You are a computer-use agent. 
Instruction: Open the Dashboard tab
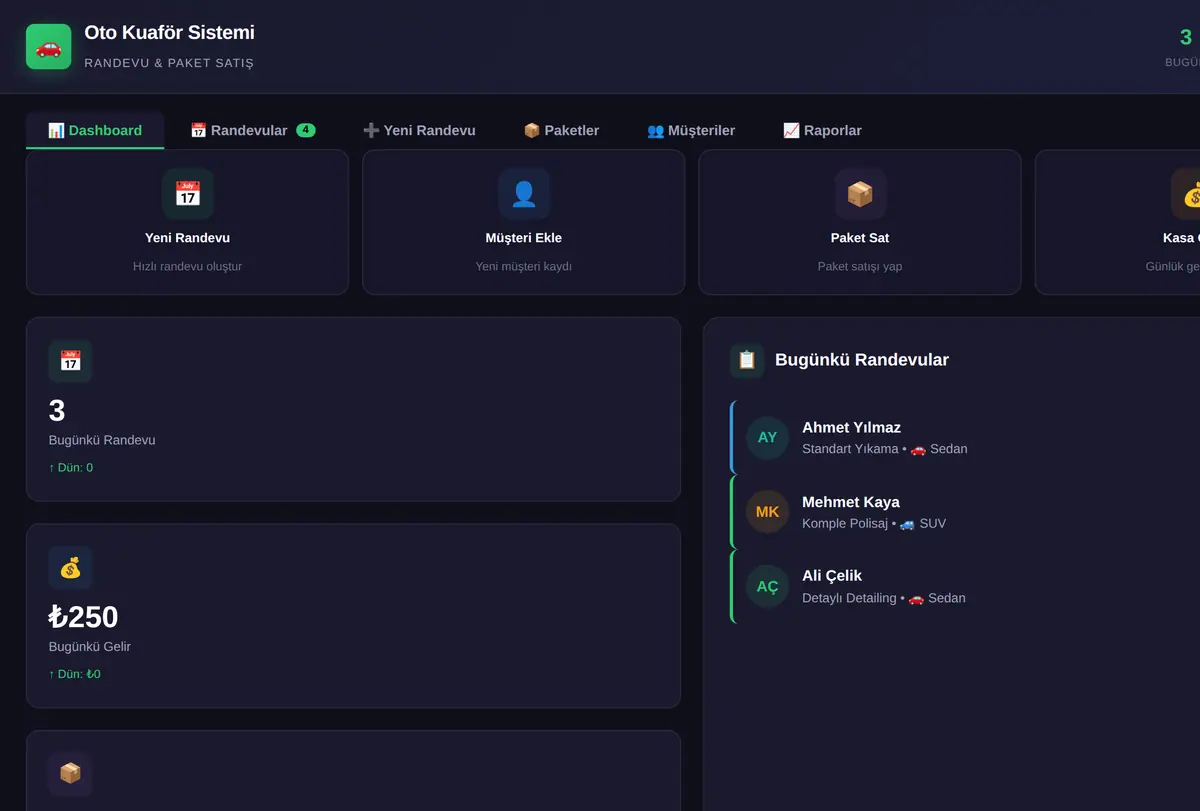95,131
